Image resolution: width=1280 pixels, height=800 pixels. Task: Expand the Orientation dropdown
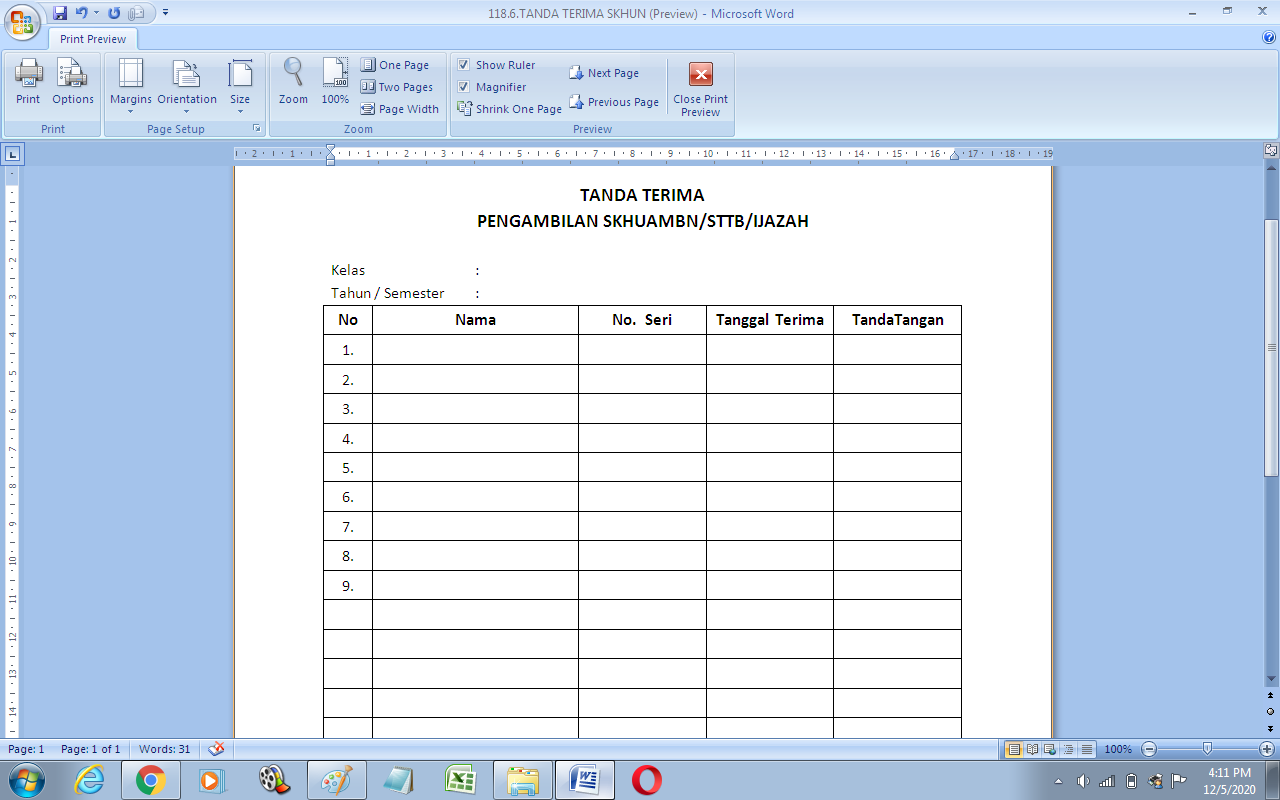pos(187,86)
